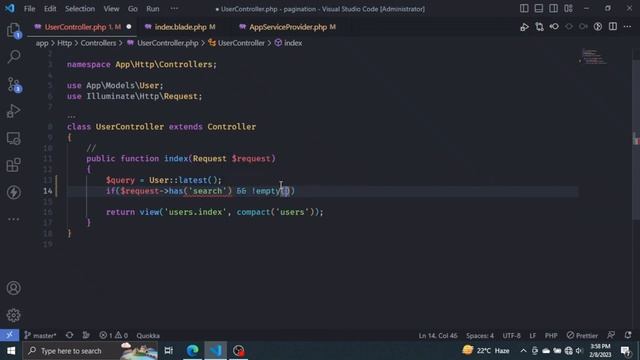The image size is (640, 360).
Task: Open the Windows Start menu
Action: pyautogui.click(x=11, y=351)
